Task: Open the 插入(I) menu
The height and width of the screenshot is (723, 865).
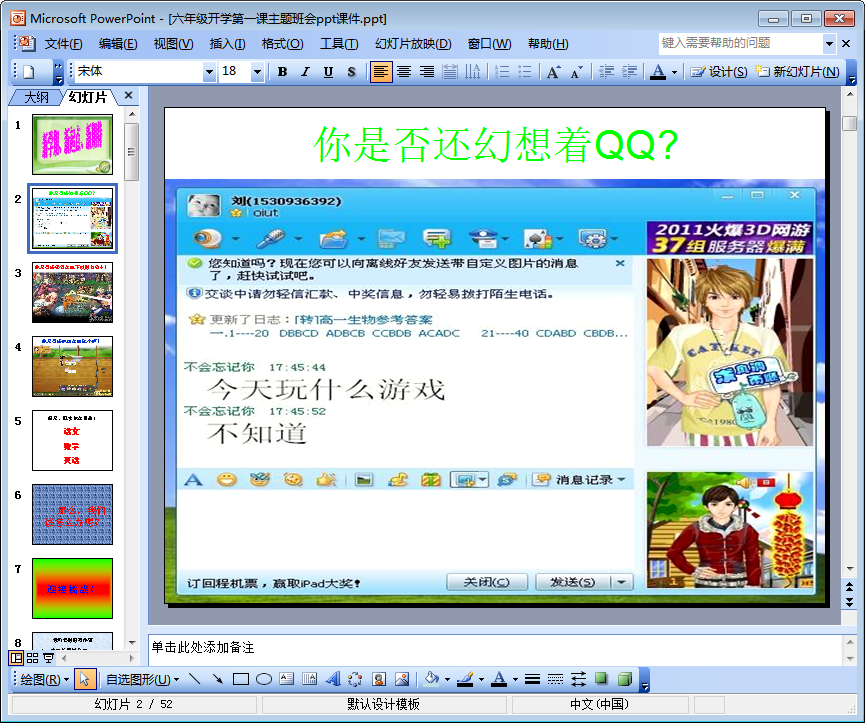Action: tap(227, 44)
